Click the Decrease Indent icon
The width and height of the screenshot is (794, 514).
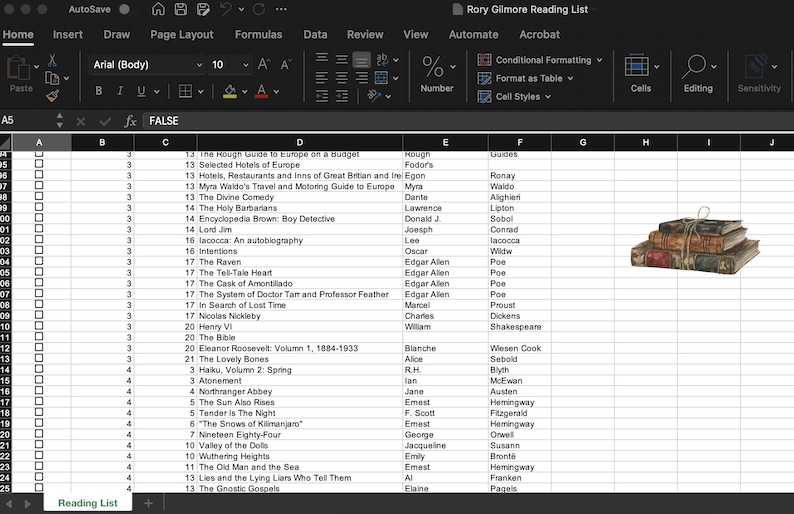[322, 96]
